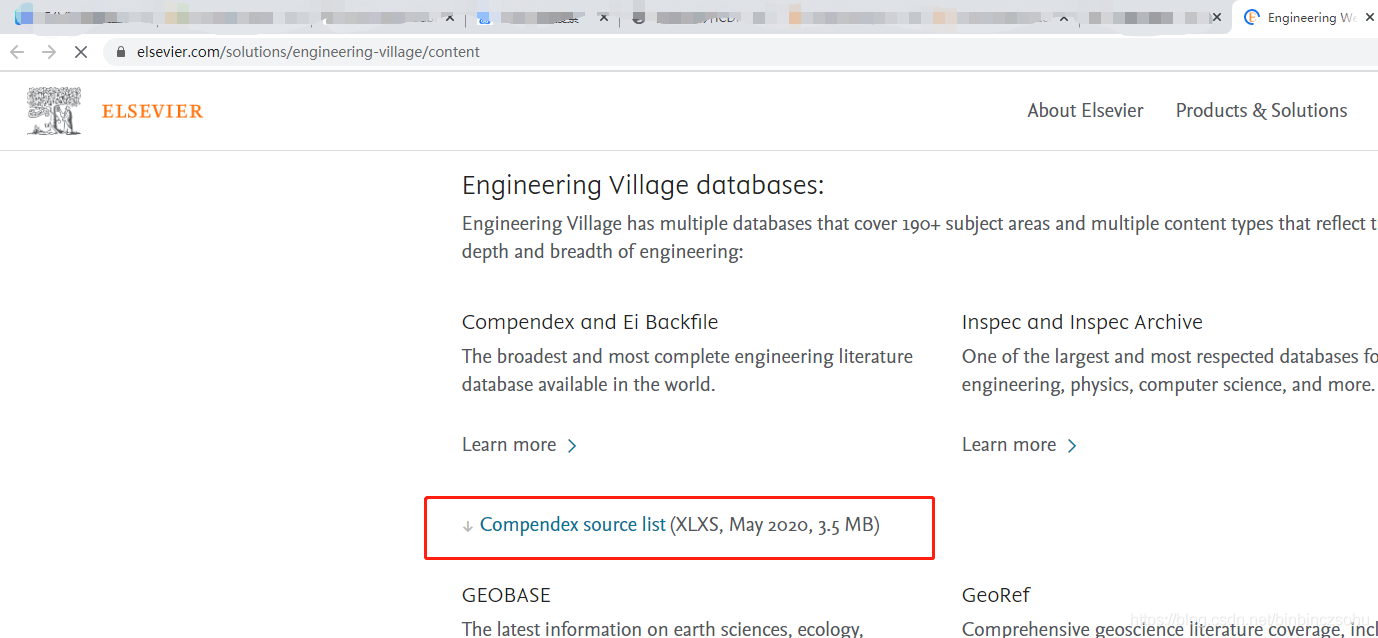This screenshot has height=638, width=1378.
Task: Click the browser forward arrow
Action: 49,52
